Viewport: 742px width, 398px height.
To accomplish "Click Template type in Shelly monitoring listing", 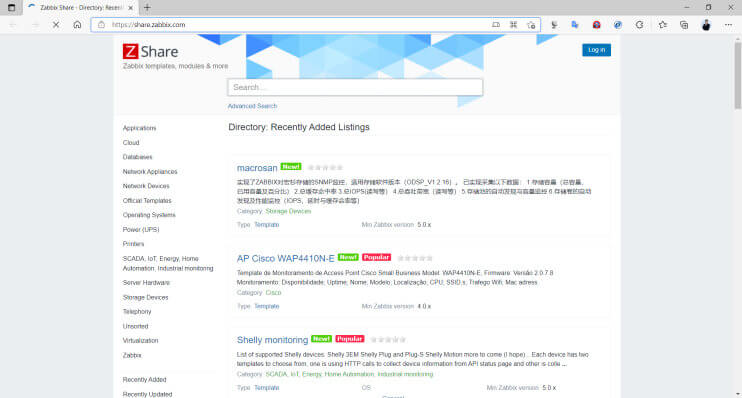I will click(266, 388).
